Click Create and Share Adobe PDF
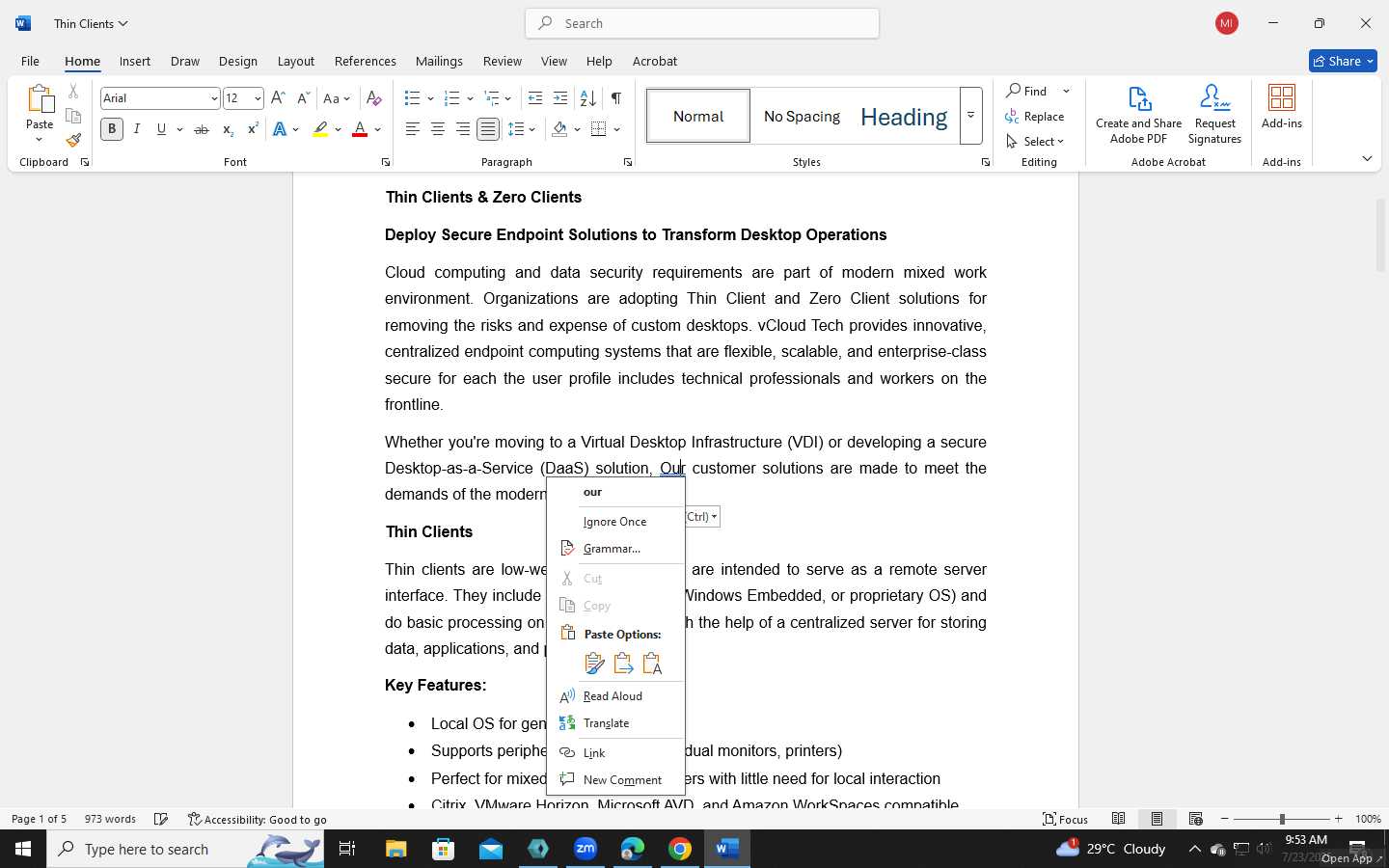 [x=1138, y=115]
